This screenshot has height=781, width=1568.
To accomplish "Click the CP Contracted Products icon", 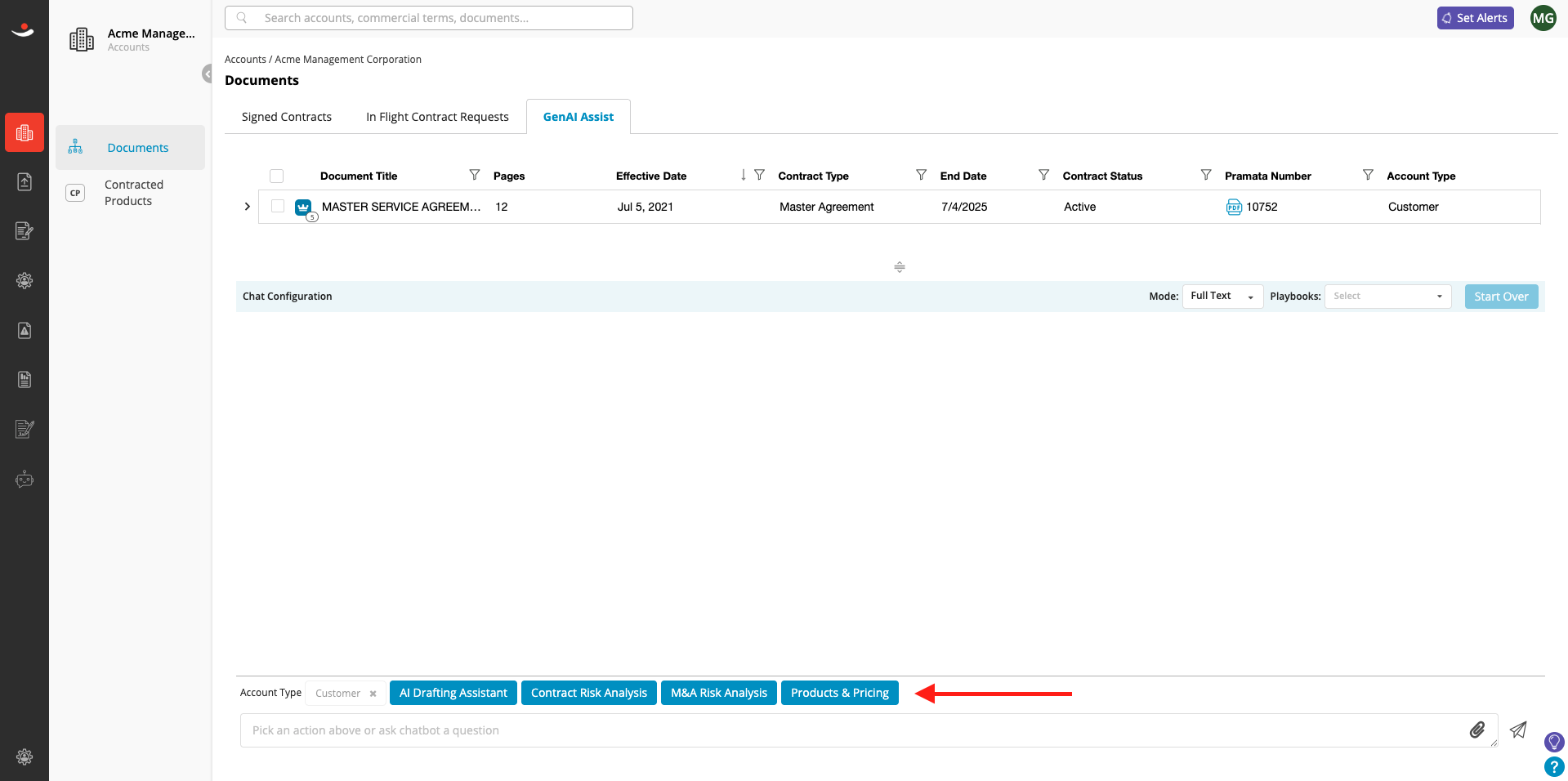I will pos(75,193).
